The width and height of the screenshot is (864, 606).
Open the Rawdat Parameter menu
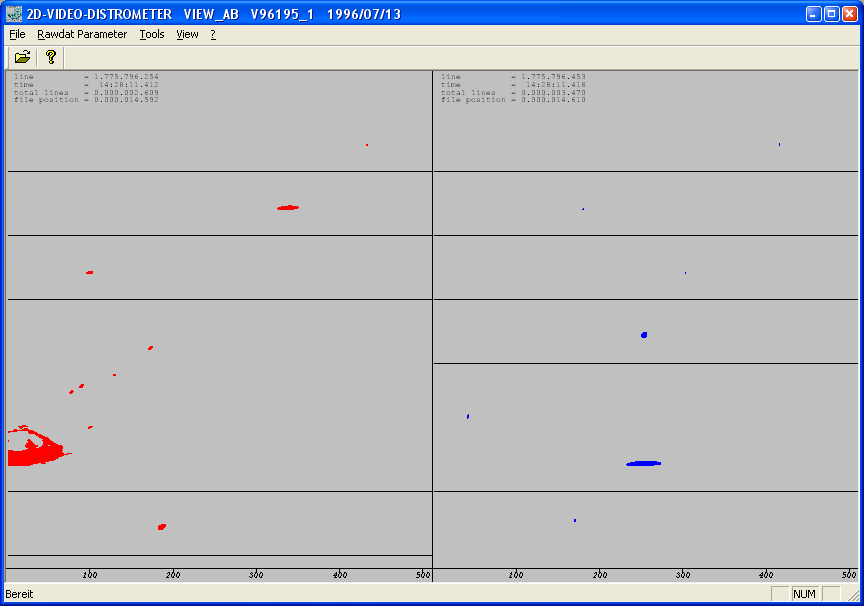82,34
